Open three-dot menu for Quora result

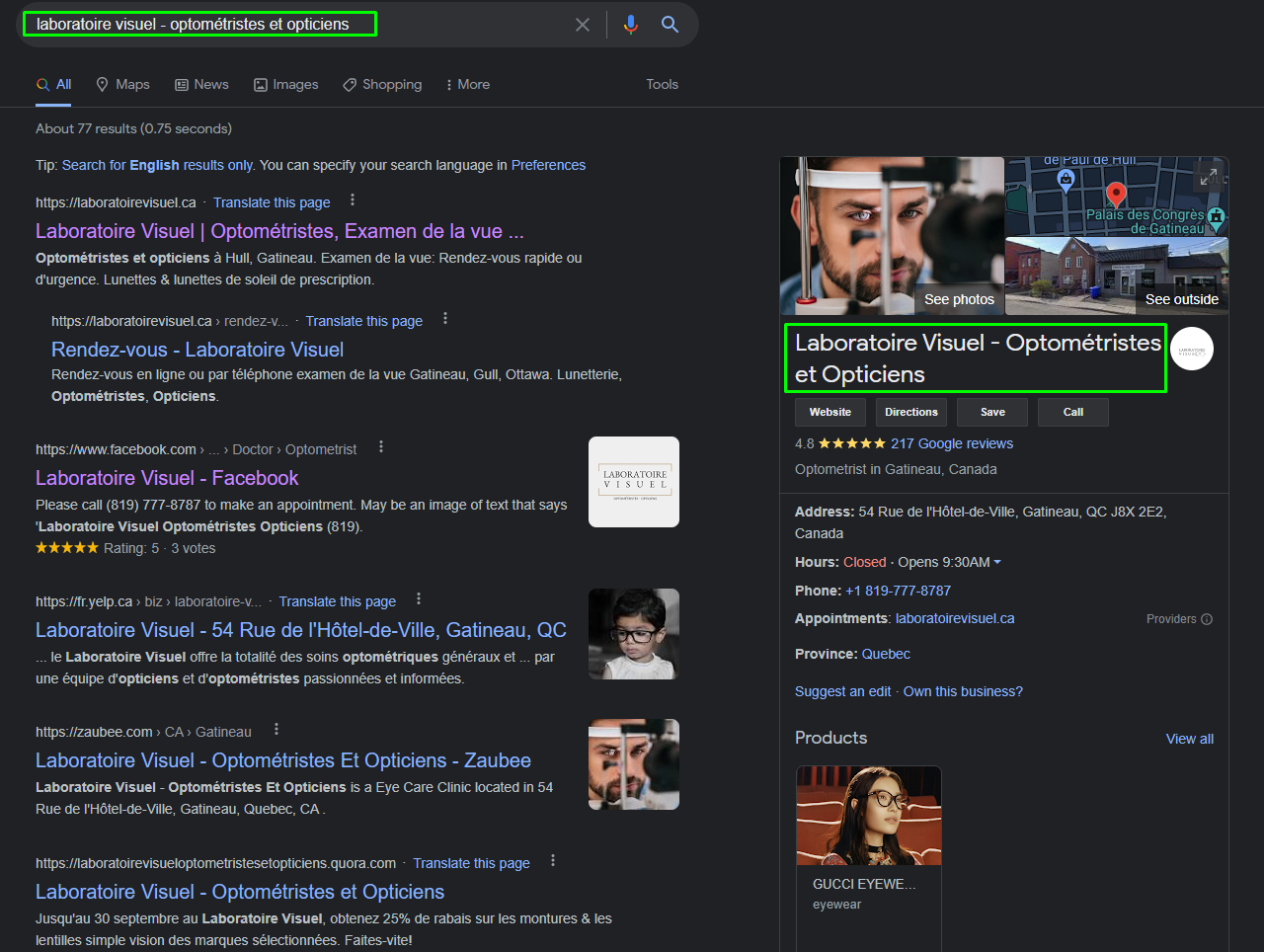coord(553,861)
